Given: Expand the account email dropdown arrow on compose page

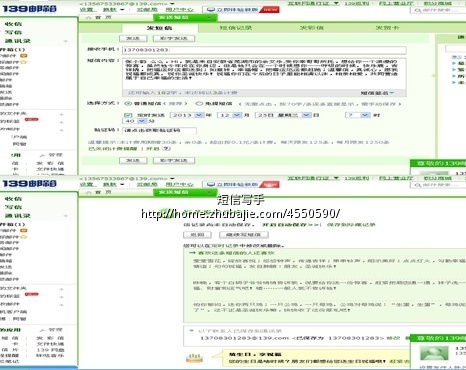Looking at the screenshot, I should pyautogui.click(x=172, y=4).
